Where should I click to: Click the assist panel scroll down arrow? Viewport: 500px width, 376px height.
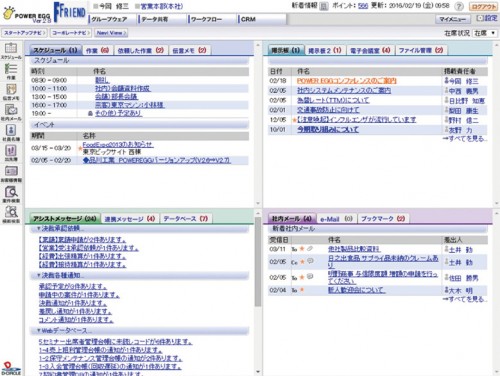[258, 372]
